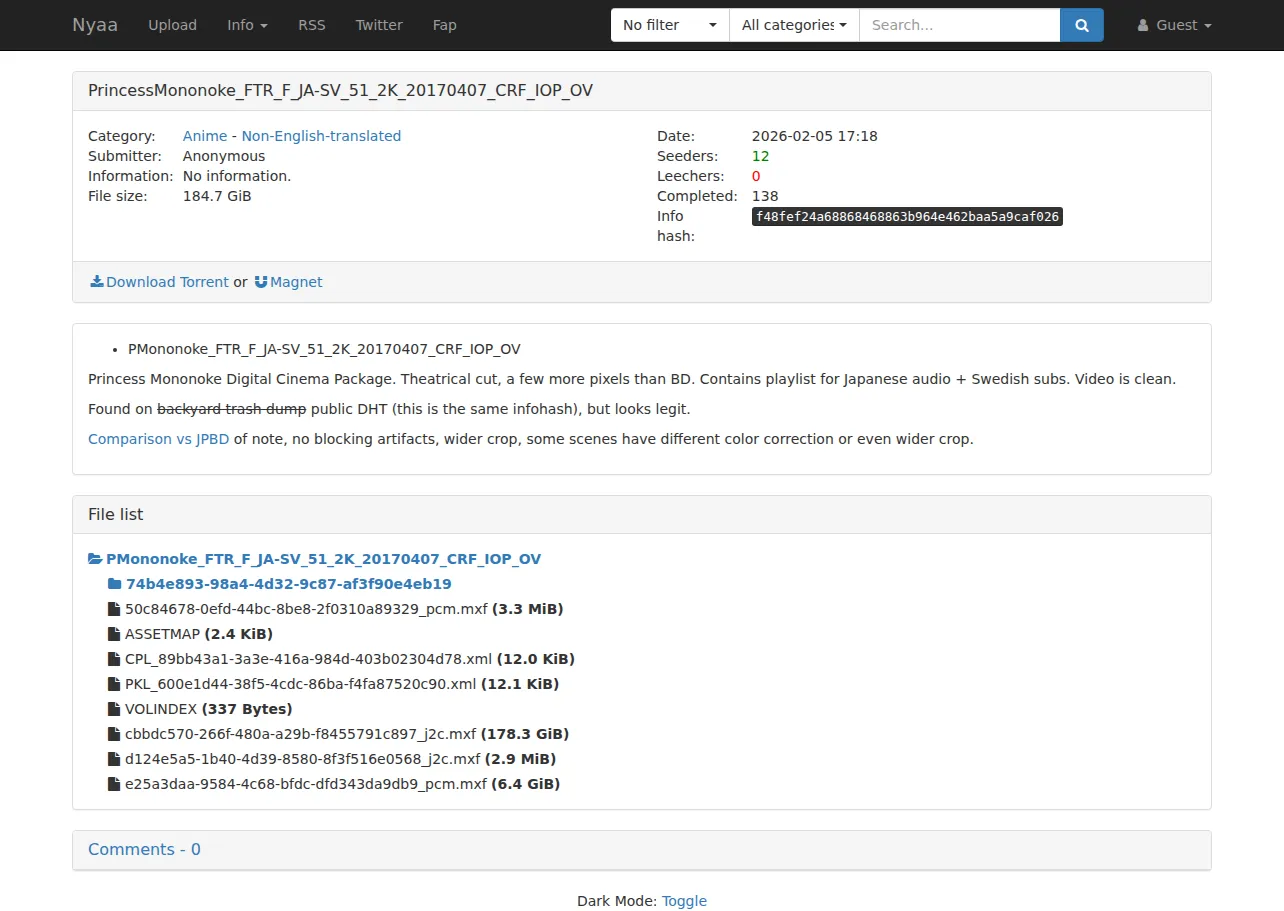Screen dimensions: 1284x911
Task: Open the RSS feed link
Action: pyautogui.click(x=312, y=25)
